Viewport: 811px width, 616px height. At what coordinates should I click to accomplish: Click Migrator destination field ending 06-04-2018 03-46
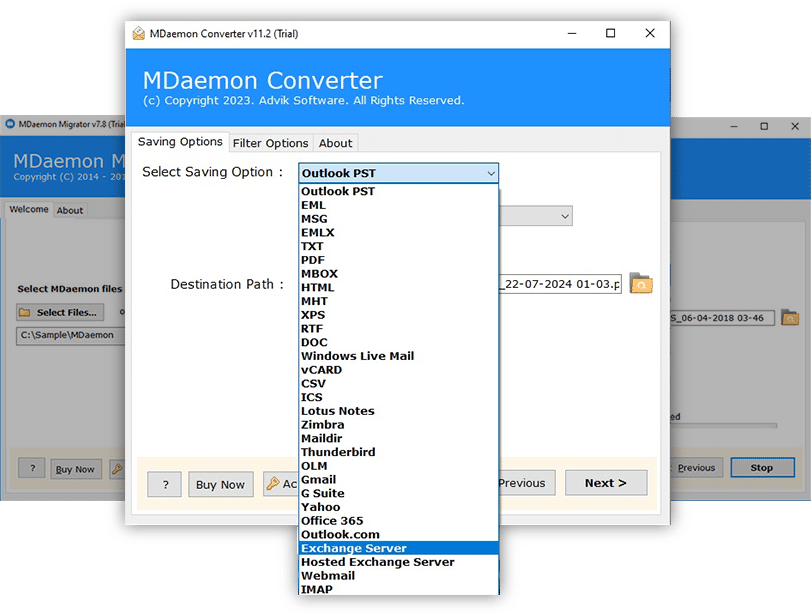(722, 318)
